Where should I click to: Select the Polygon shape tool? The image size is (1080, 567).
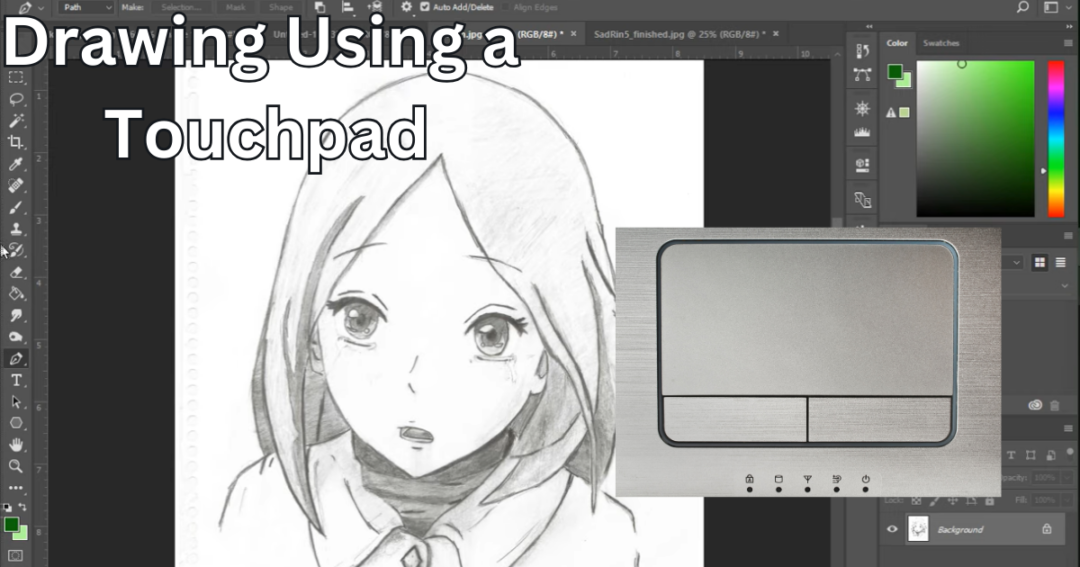pos(16,423)
